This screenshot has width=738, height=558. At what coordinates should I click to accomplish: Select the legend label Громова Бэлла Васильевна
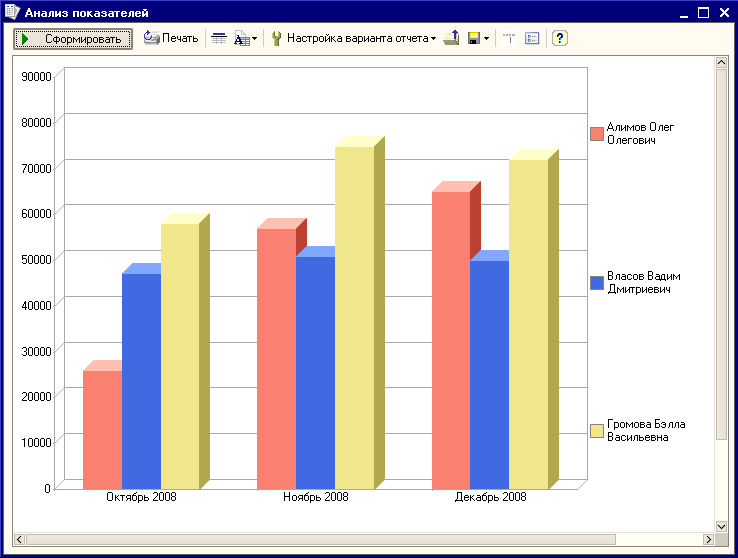646,431
